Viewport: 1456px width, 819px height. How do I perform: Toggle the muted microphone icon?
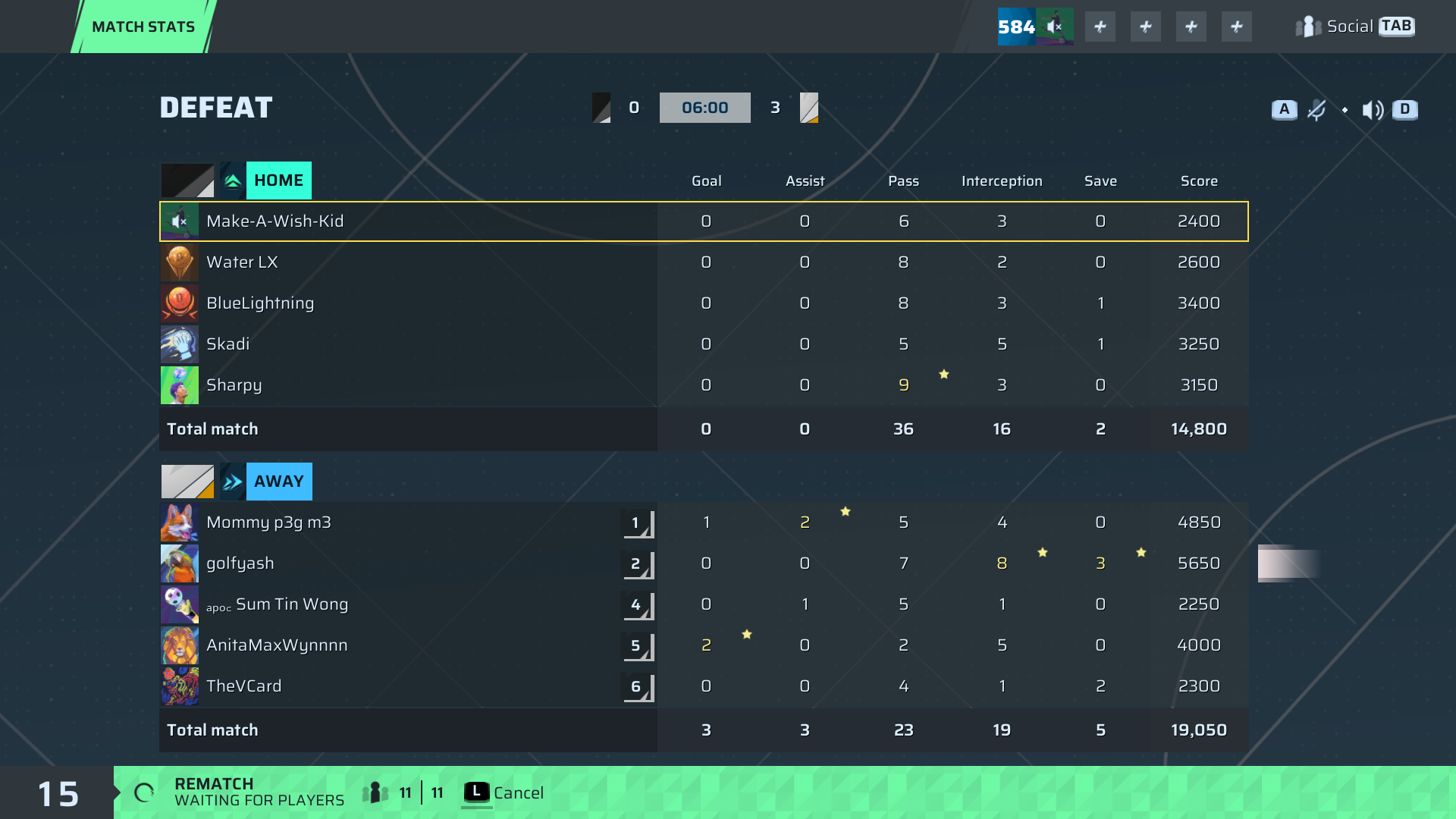1316,110
